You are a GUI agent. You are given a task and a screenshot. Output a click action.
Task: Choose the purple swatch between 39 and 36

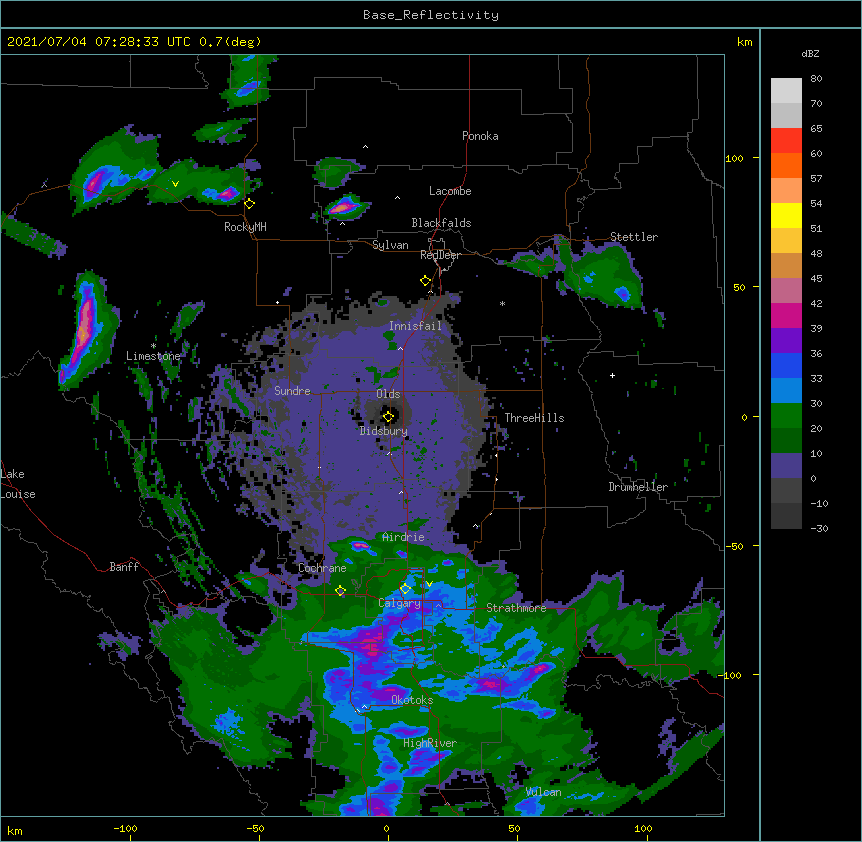click(786, 341)
